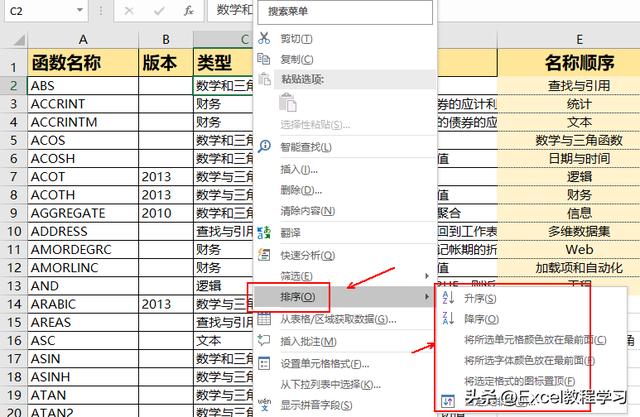640x417 pixels.
Task: Select column A header
Action: pyautogui.click(x=83, y=40)
